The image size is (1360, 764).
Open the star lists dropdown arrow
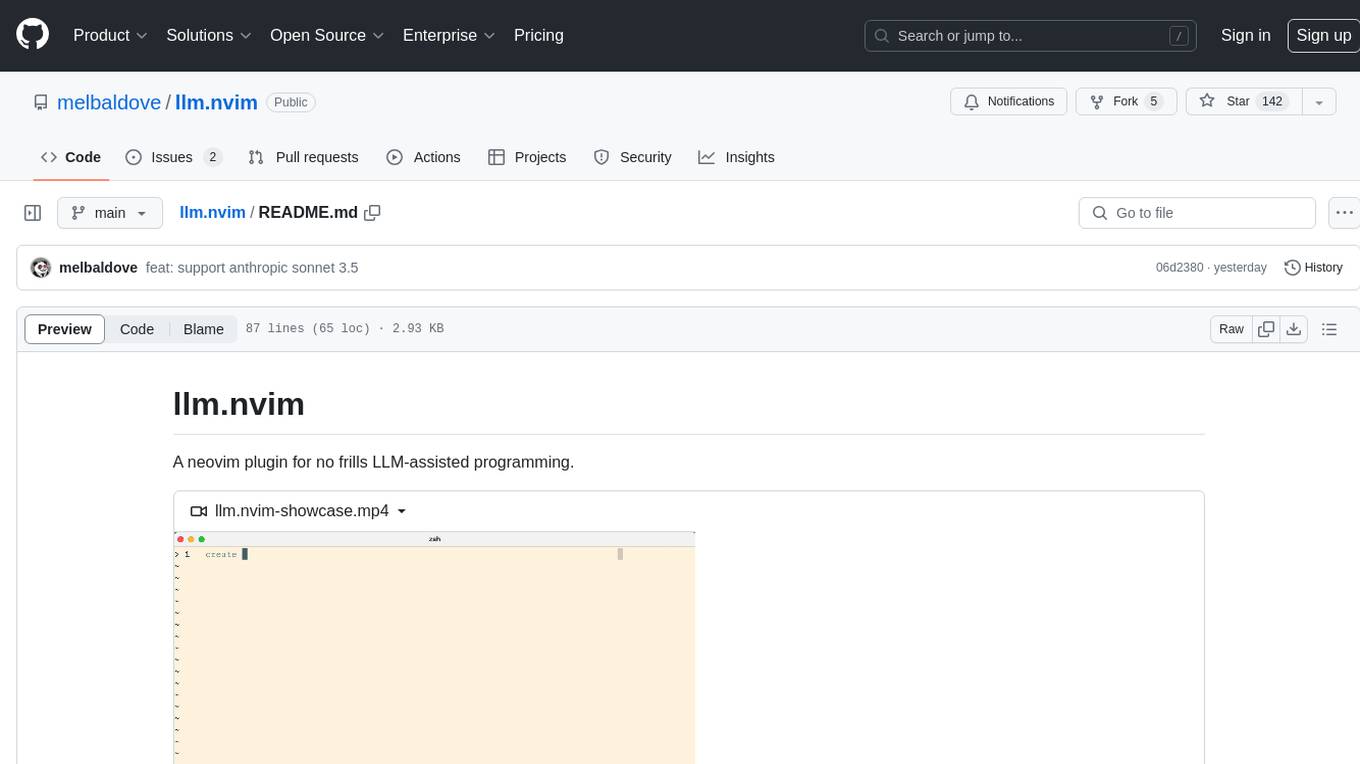pos(1319,102)
